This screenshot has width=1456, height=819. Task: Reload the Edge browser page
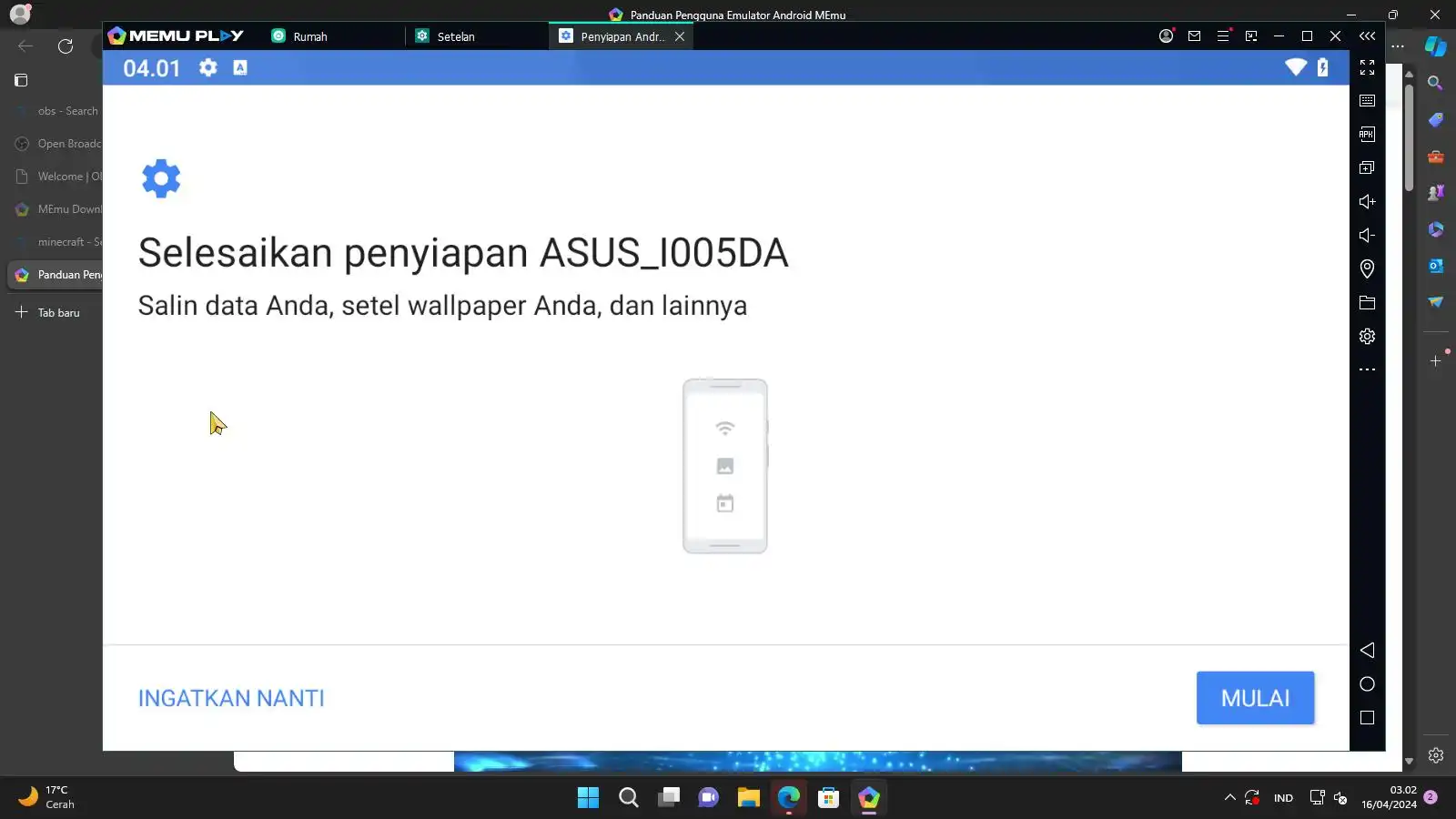click(66, 46)
